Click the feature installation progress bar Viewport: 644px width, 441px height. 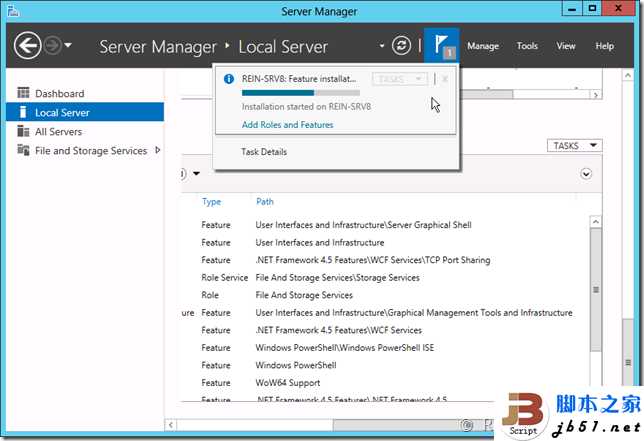(301, 93)
